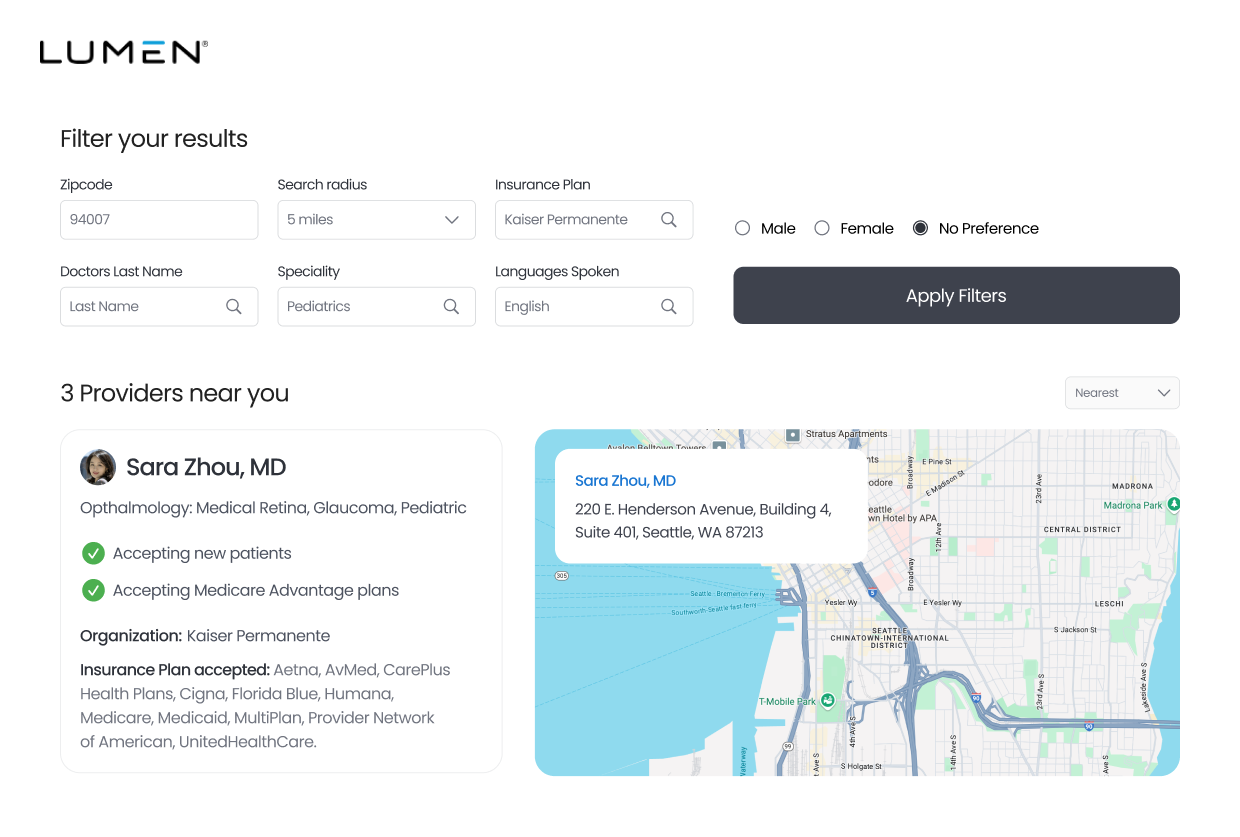Click Stratus Apartments marker on map
The height and width of the screenshot is (837, 1240).
(793, 435)
